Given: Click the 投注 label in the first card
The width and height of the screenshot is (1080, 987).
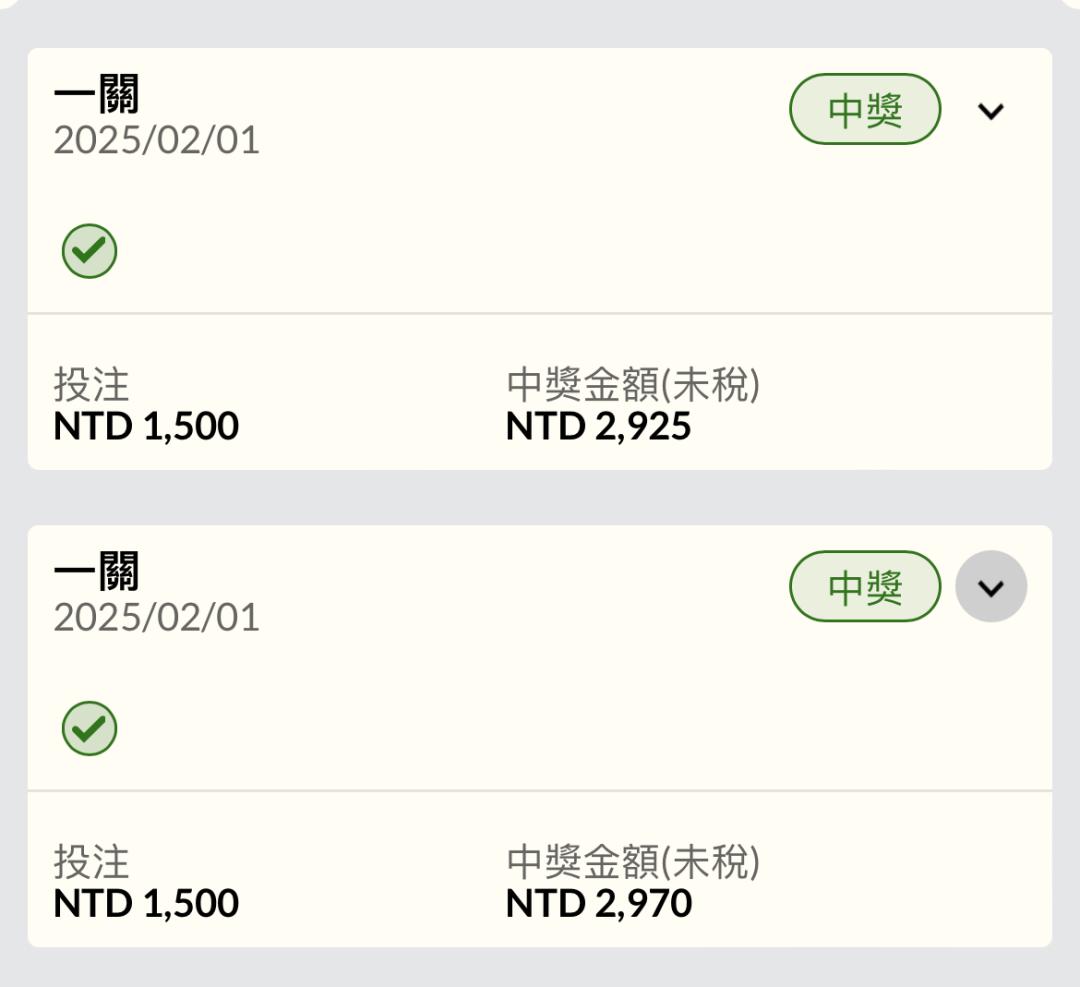Looking at the screenshot, I should click(92, 384).
